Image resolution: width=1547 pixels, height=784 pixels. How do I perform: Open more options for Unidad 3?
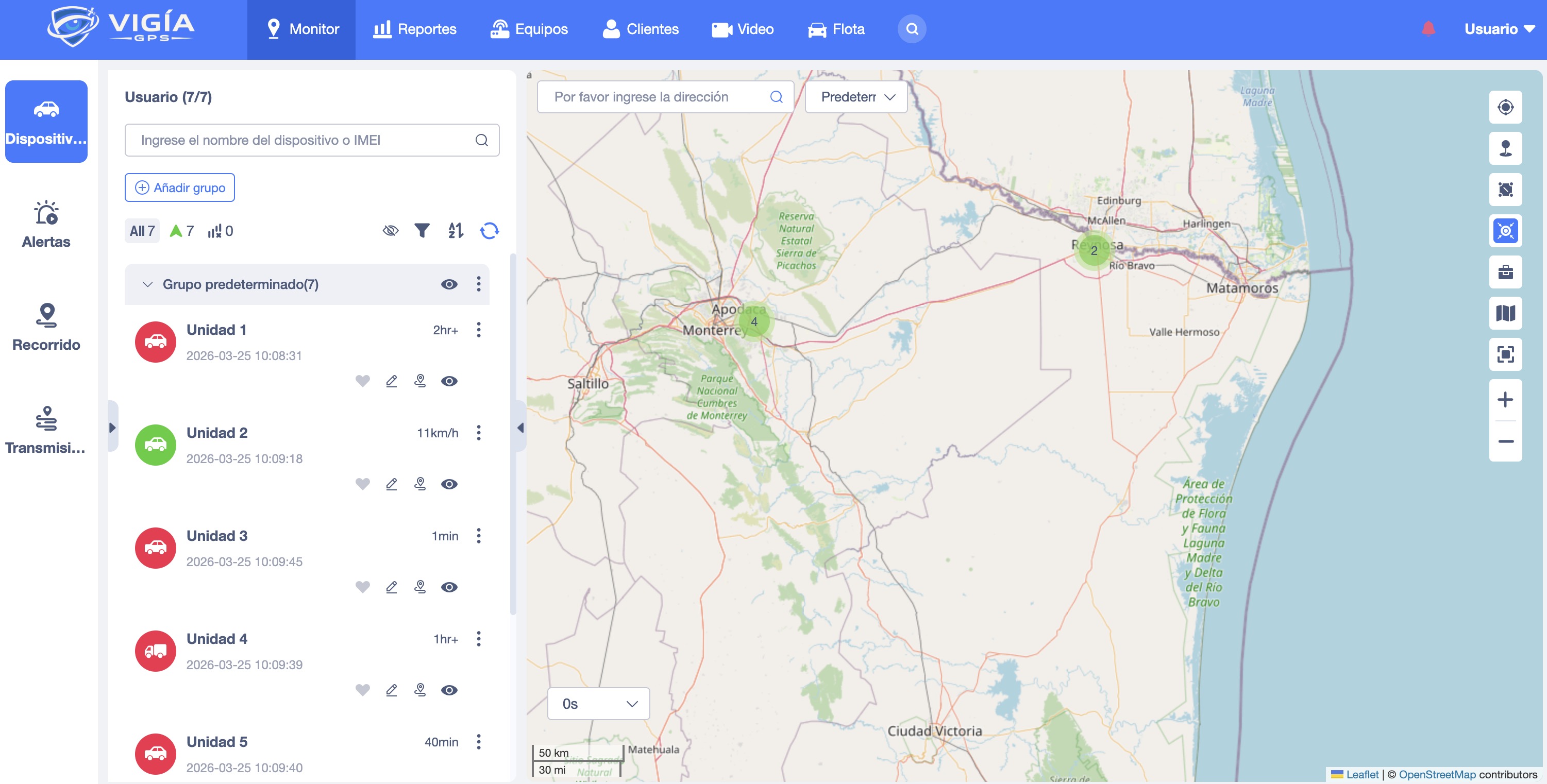(x=478, y=536)
